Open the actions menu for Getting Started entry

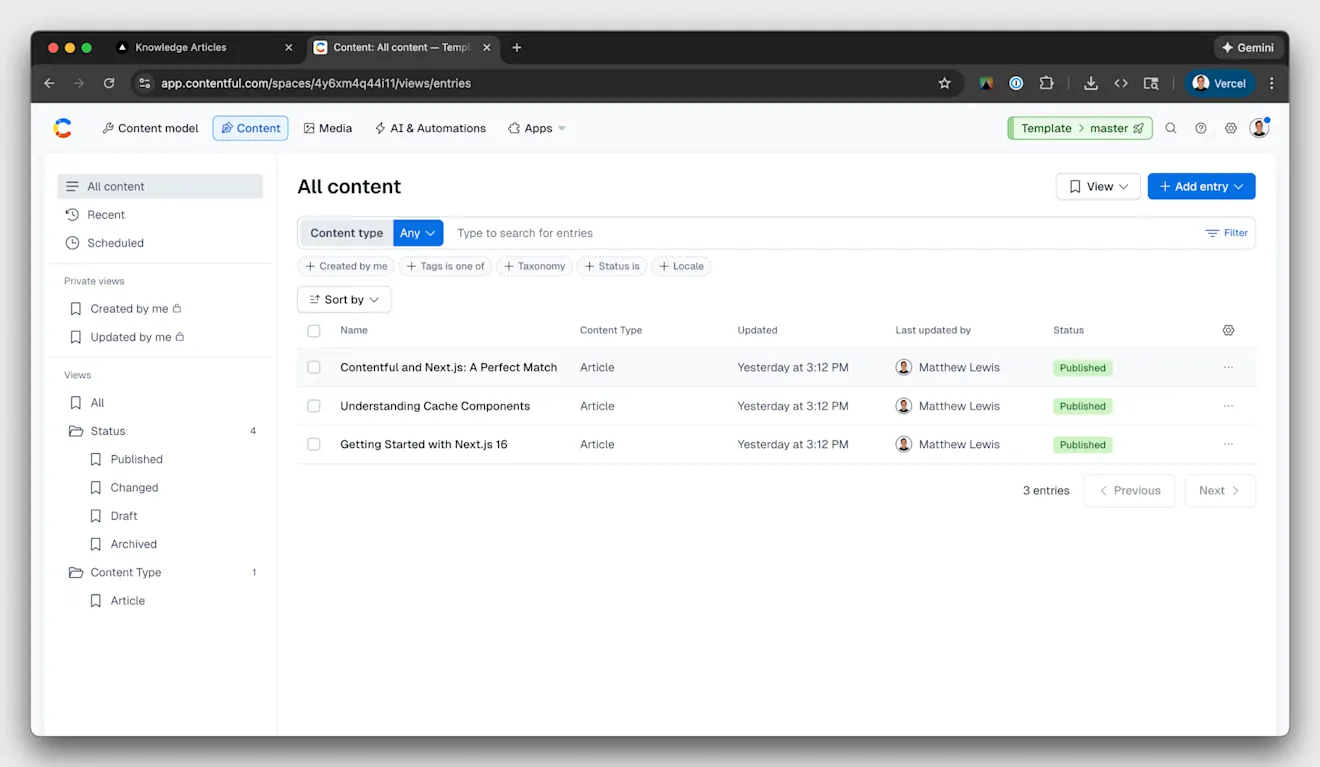[1228, 444]
